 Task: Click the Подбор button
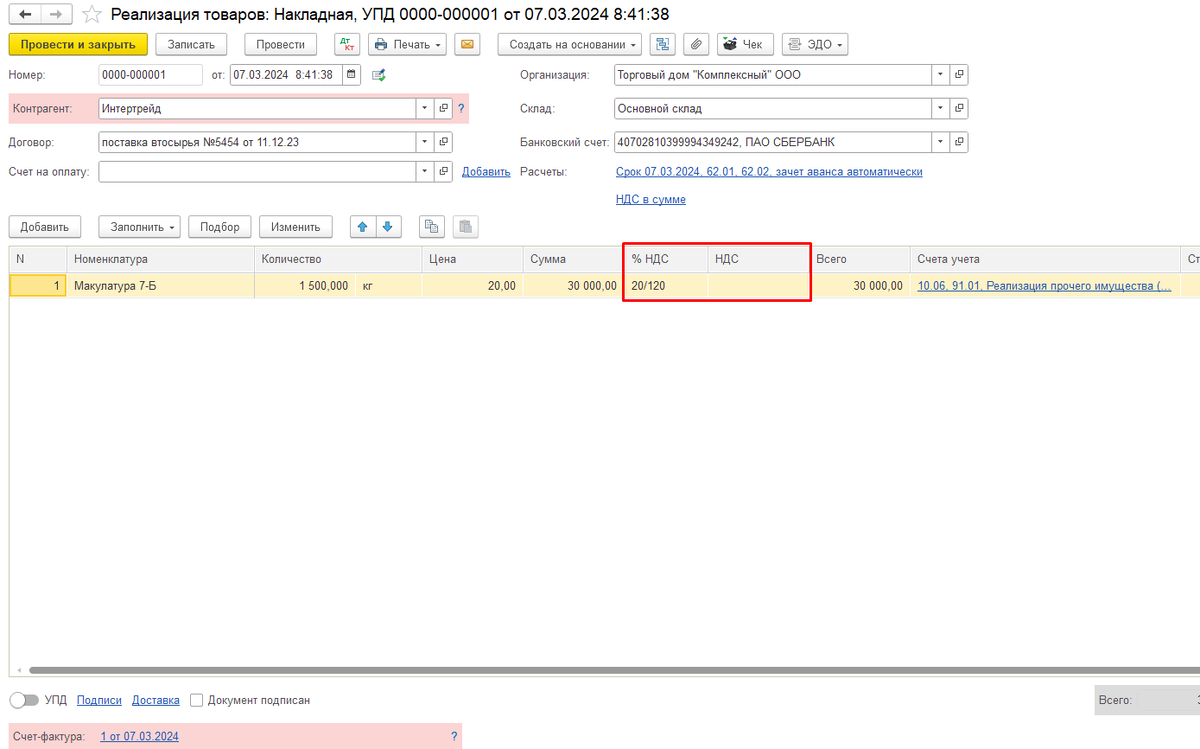220,227
